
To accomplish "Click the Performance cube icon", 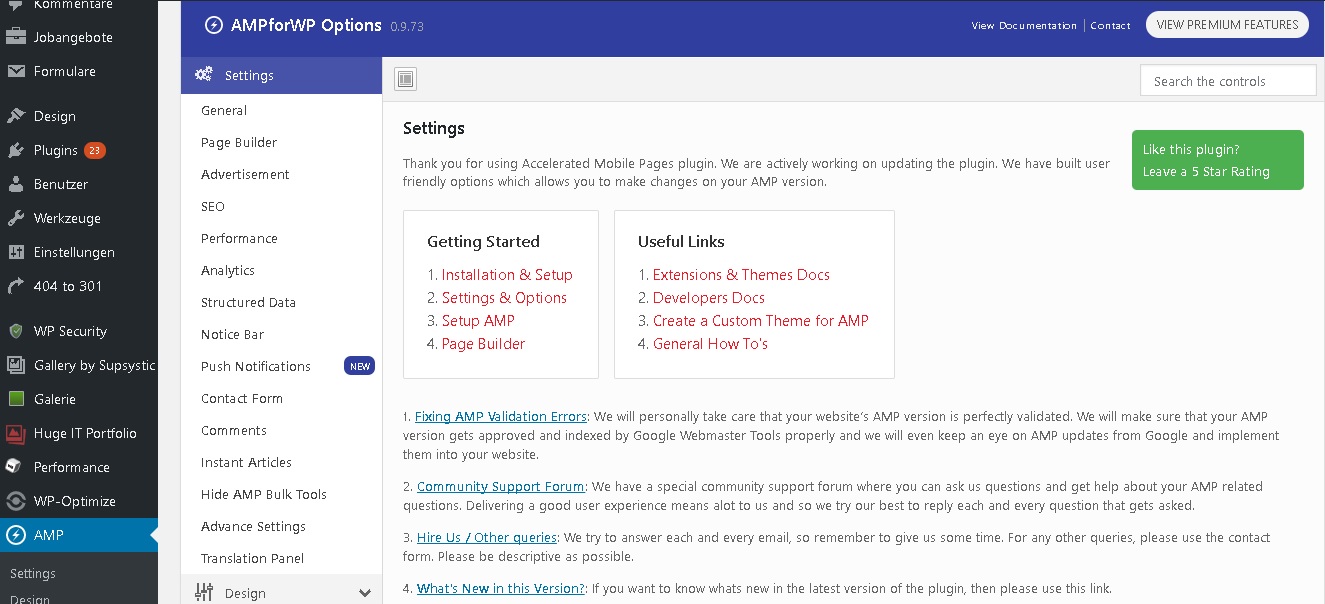I will coord(16,467).
